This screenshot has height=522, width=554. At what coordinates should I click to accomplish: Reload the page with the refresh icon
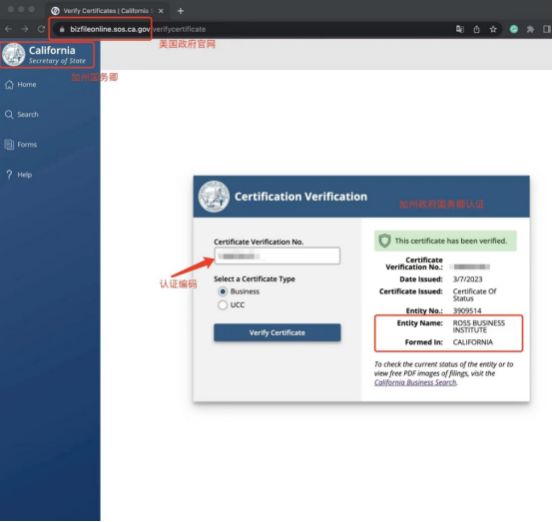(x=41, y=29)
